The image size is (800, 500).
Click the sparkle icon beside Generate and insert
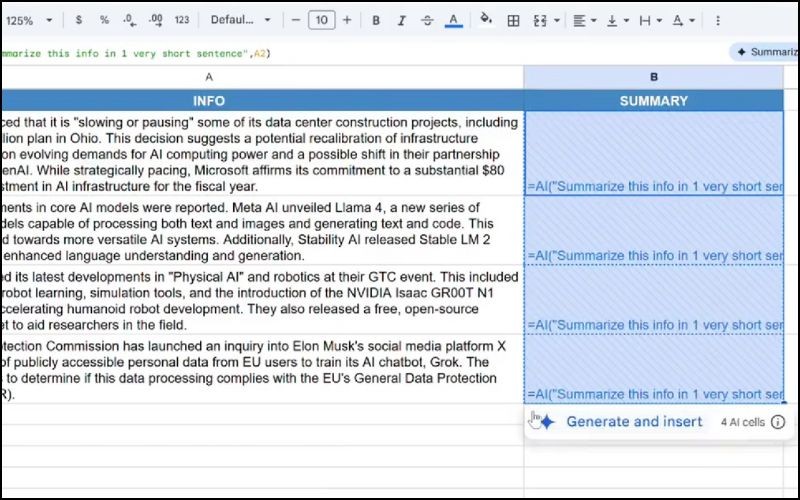coord(548,422)
